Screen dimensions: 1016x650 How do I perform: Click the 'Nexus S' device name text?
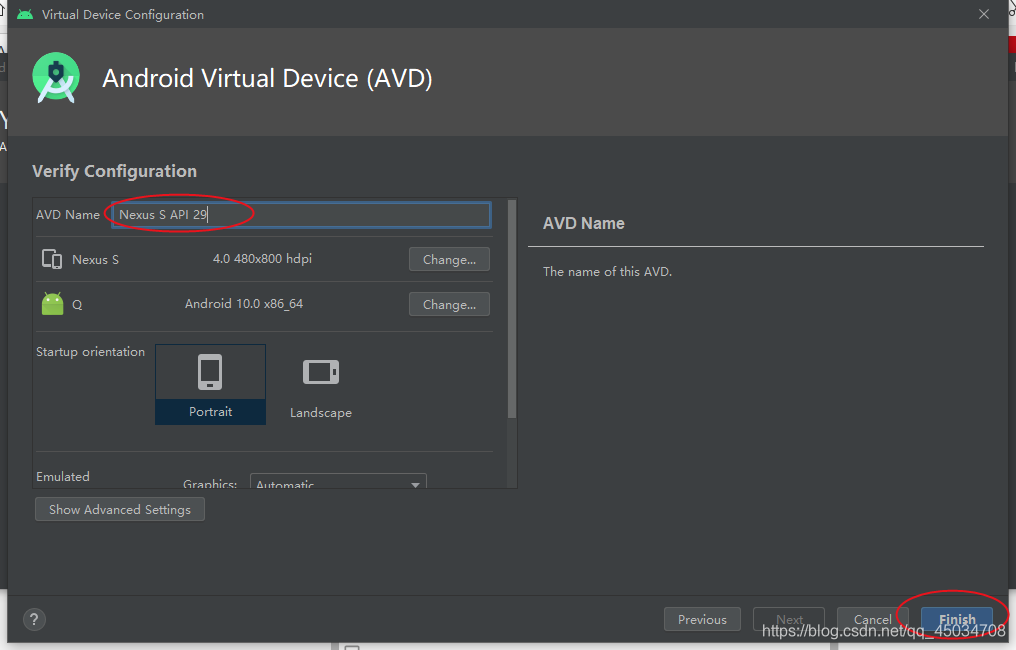95,259
